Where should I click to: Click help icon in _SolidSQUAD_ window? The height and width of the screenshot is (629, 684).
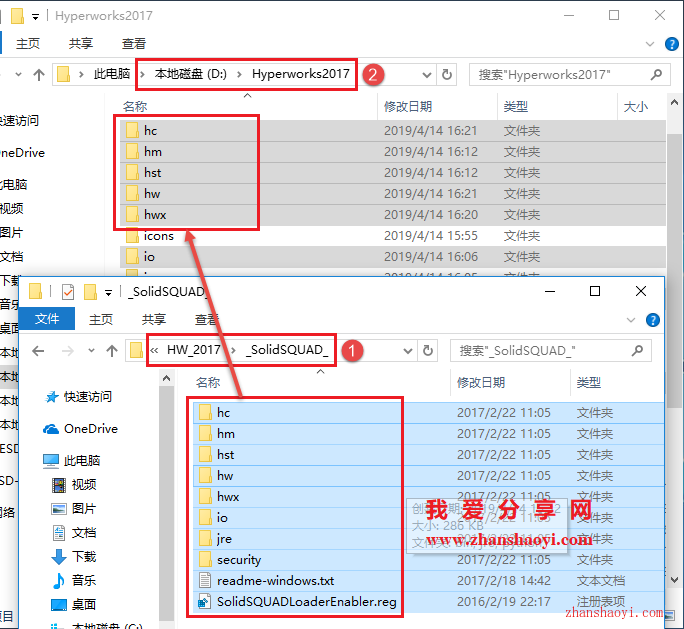click(652, 320)
